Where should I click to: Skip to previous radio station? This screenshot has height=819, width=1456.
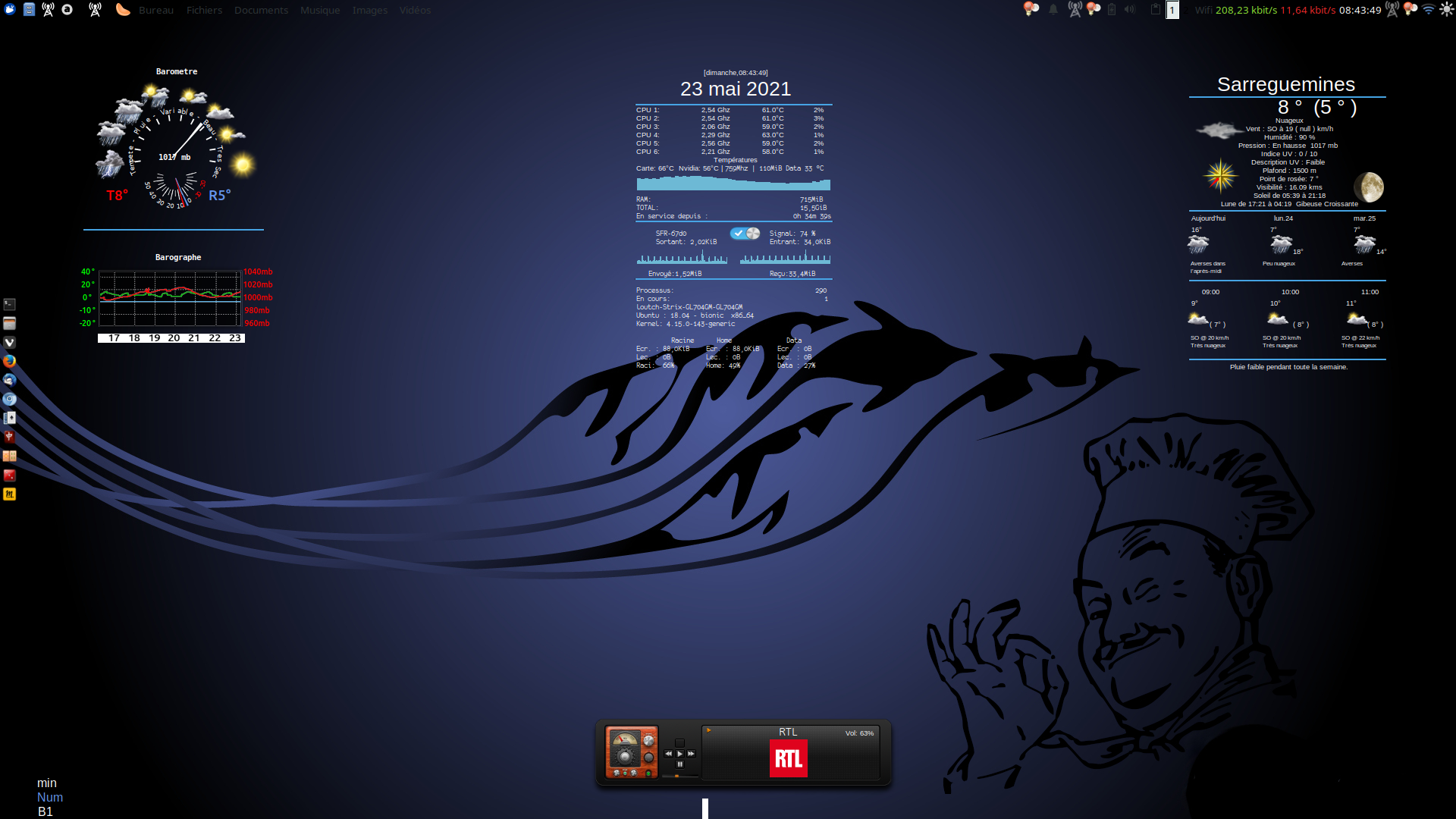[668, 754]
